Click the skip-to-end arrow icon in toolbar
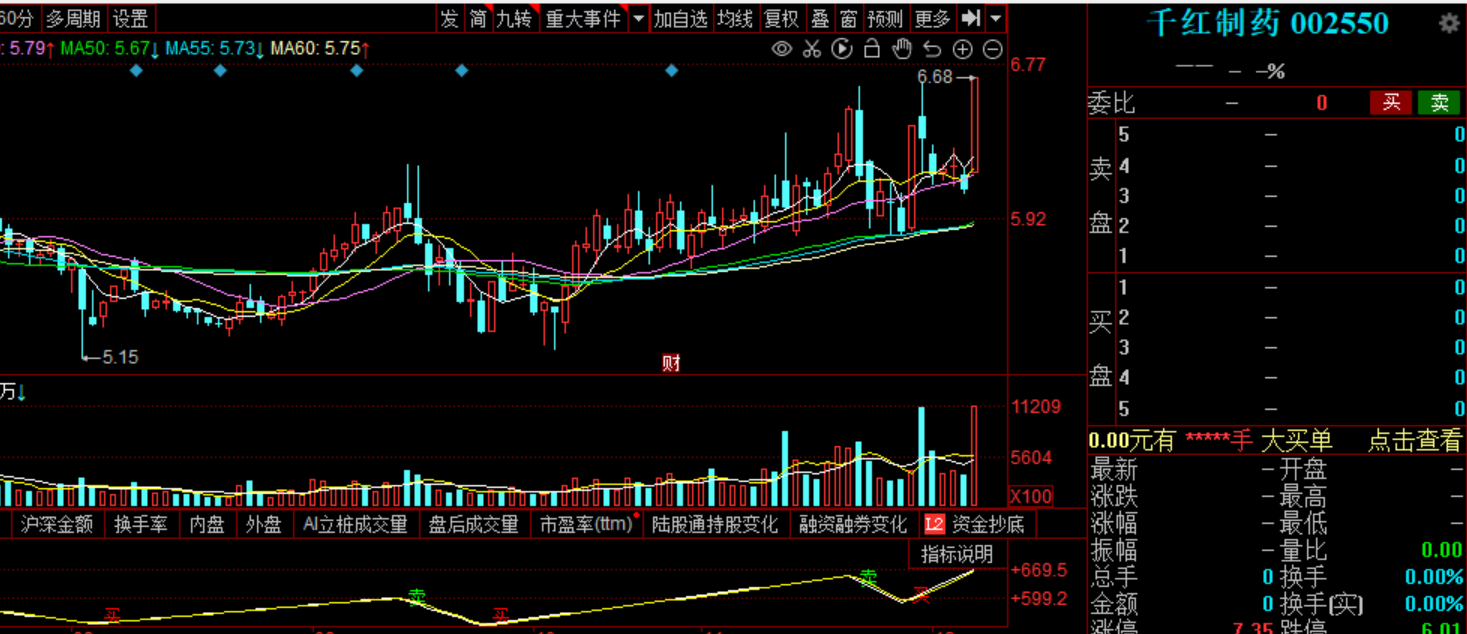 (970, 18)
